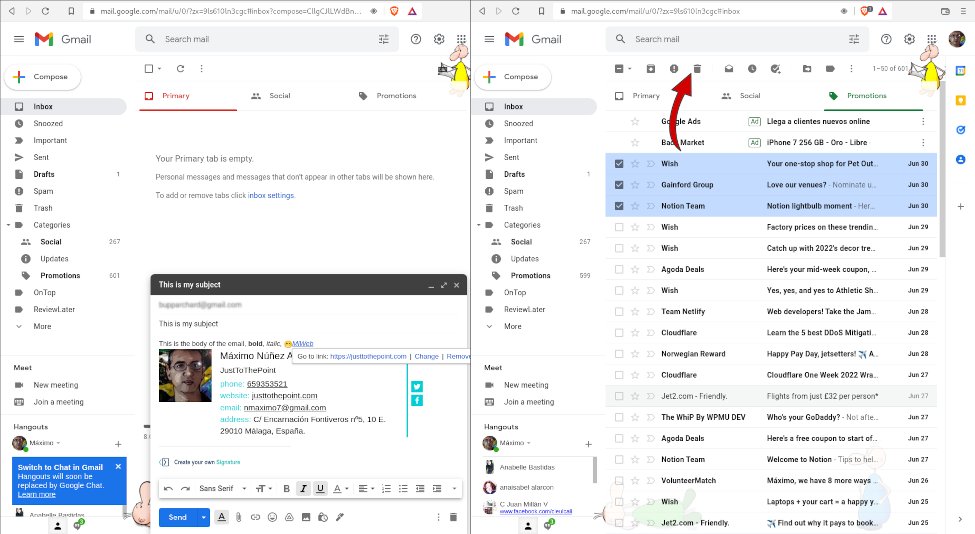Open Drafts folder in left Gmail sidebar
The image size is (975, 534).
(44, 175)
